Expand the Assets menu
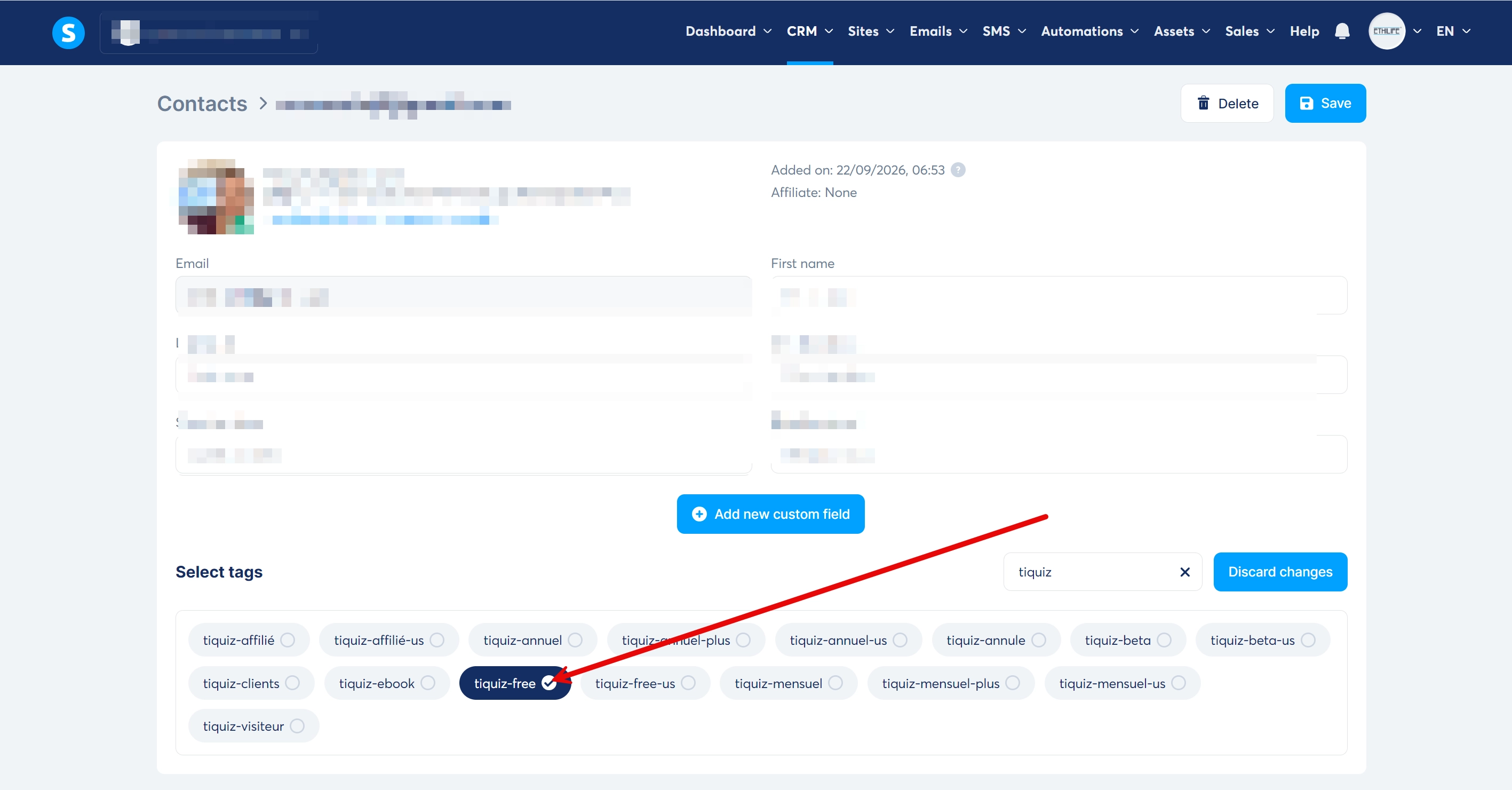Viewport: 1512px width, 790px height. [x=1182, y=31]
